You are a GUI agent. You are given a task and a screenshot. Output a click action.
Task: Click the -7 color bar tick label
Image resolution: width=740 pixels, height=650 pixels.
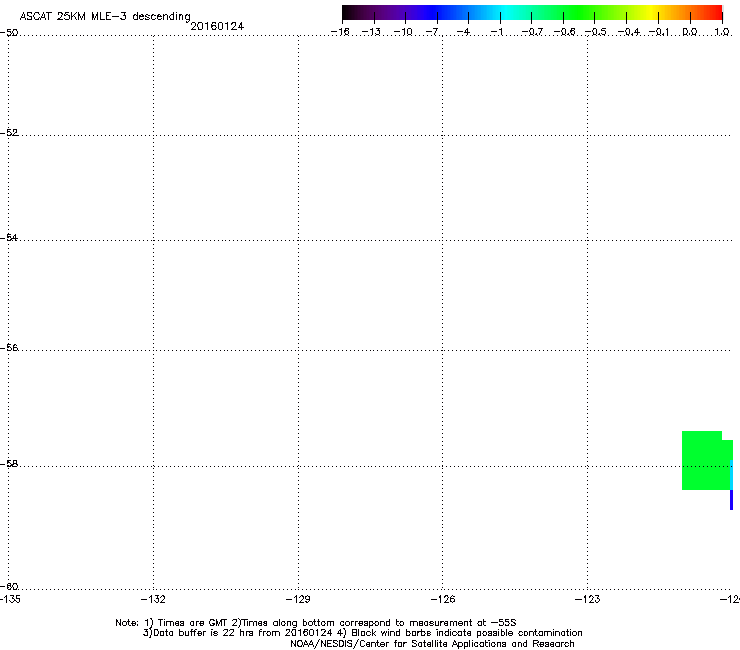point(433,32)
